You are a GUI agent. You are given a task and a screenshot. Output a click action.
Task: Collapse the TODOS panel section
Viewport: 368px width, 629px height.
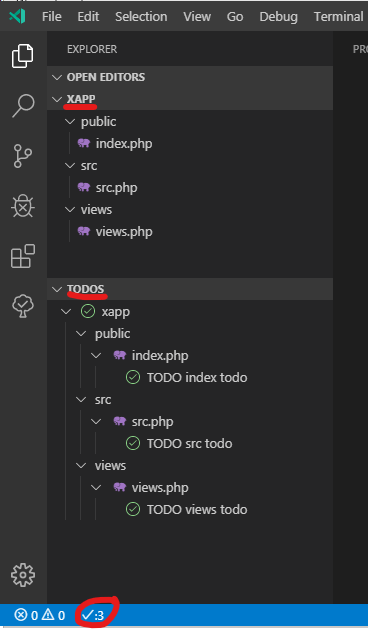click(x=57, y=289)
